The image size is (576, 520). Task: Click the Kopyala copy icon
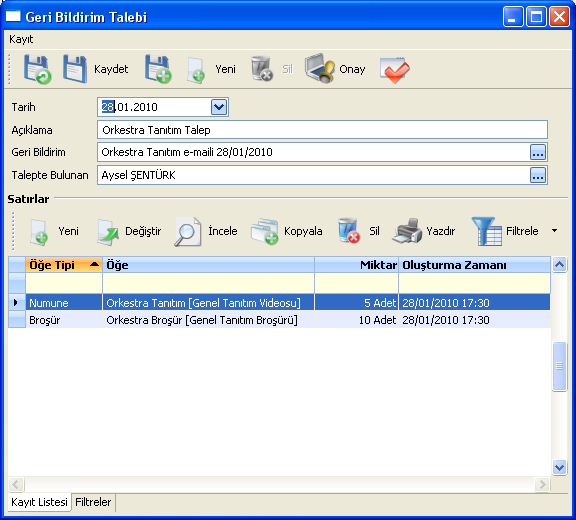264,231
